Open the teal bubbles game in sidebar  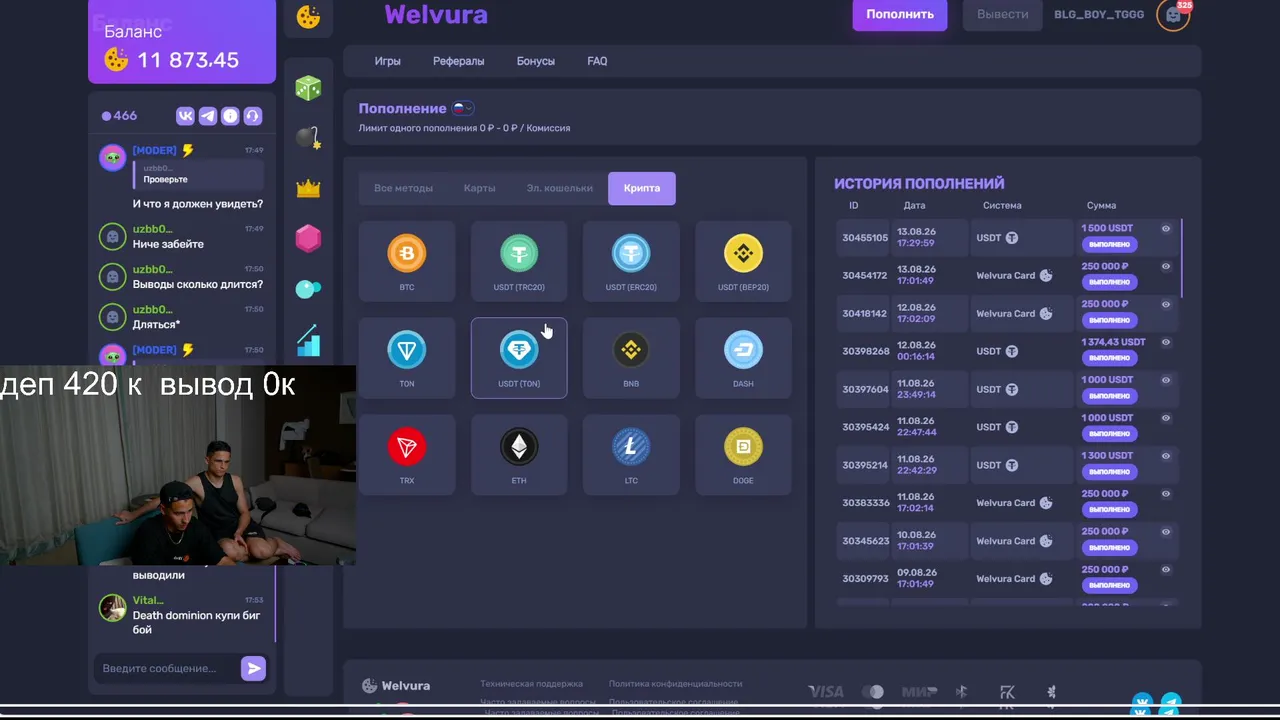(308, 289)
